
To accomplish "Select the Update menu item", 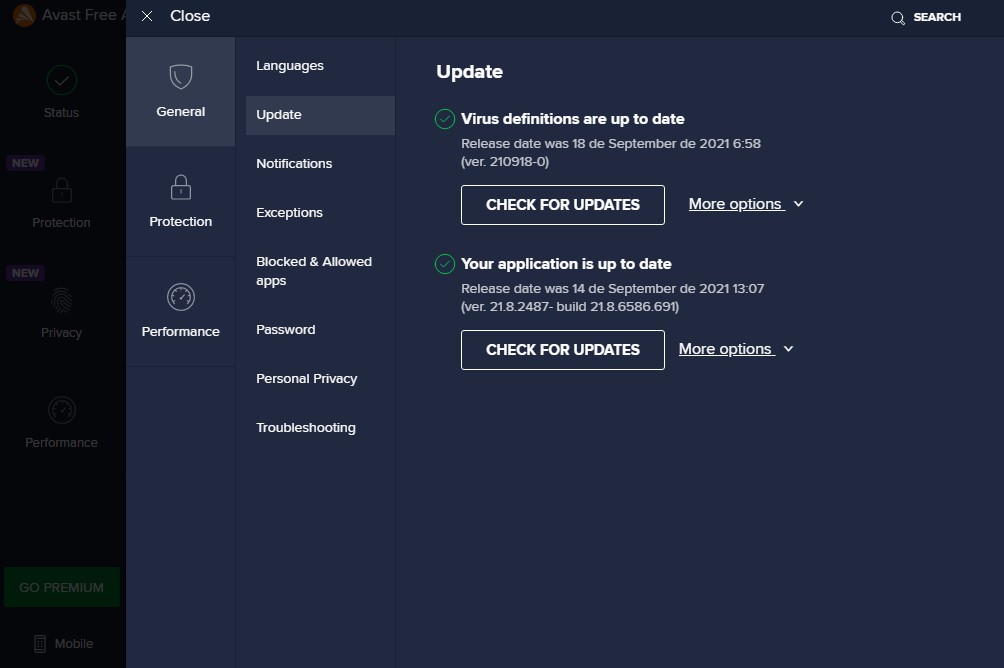I will tap(320, 115).
